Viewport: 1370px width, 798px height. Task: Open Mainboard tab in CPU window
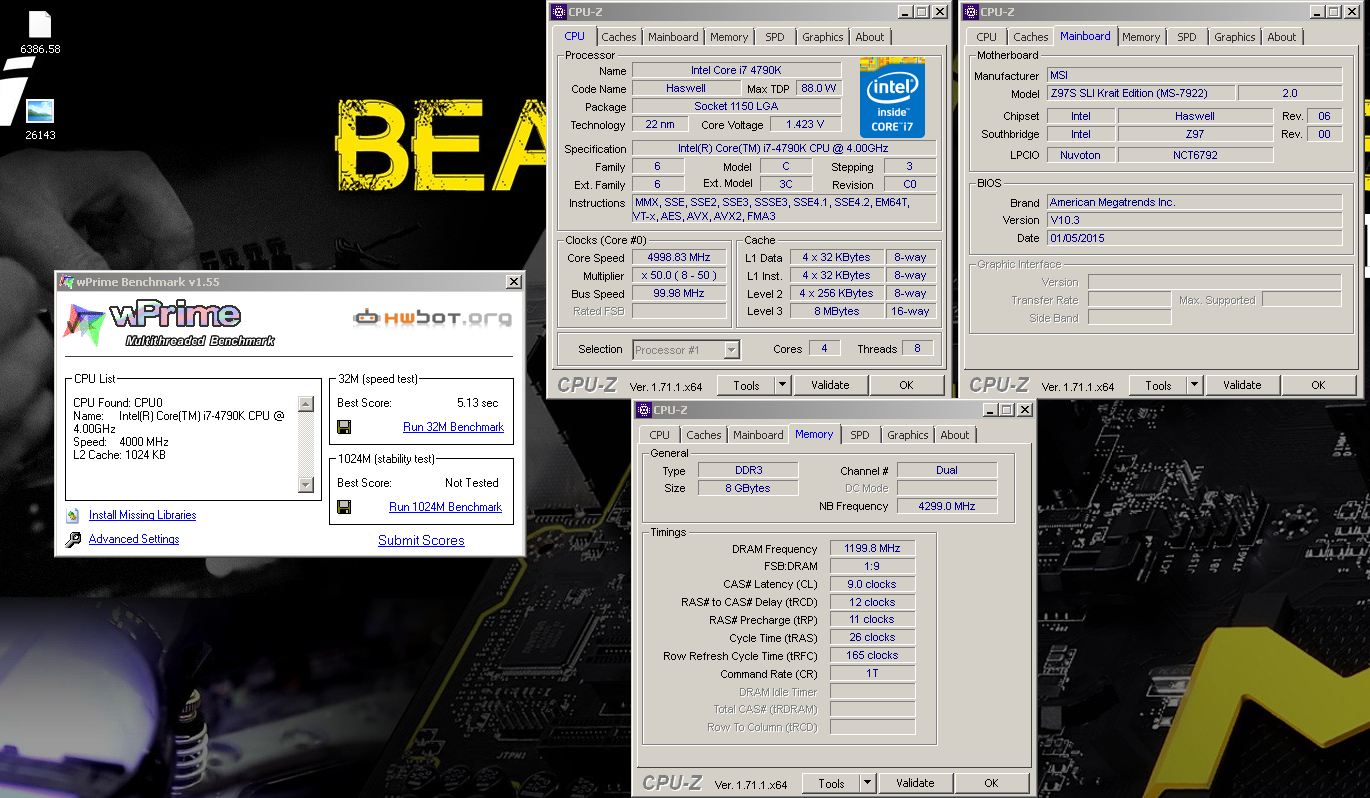pyautogui.click(x=673, y=37)
